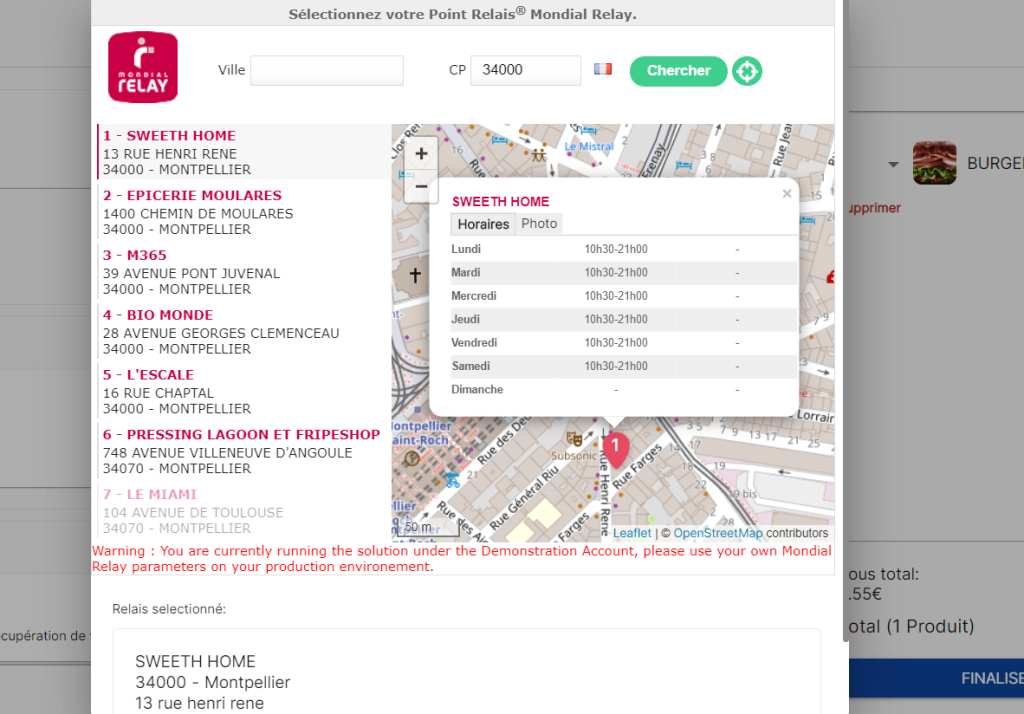Viewport: 1024px width, 714px height.
Task: Close the SWEETH HOME popup
Action: click(786, 193)
